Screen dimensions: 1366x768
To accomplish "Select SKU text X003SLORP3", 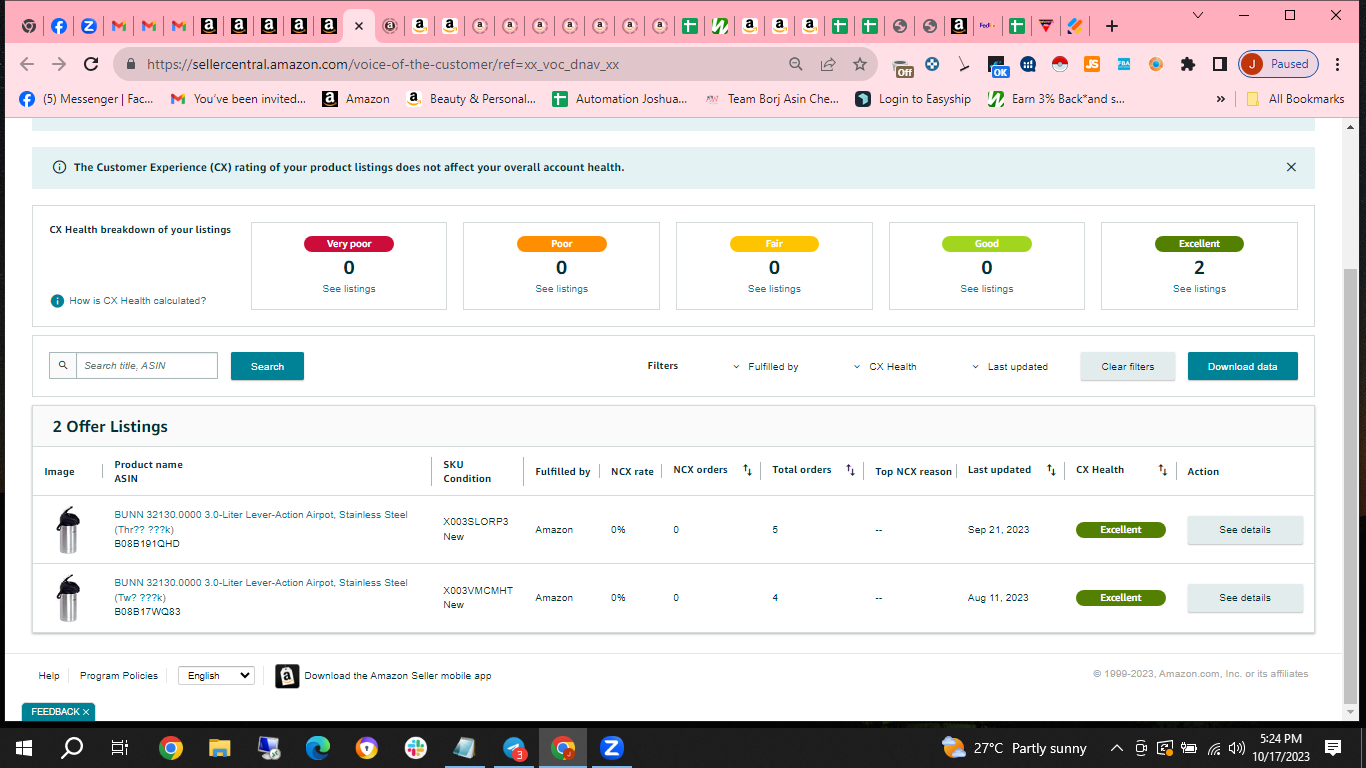I will pyautogui.click(x=476, y=522).
